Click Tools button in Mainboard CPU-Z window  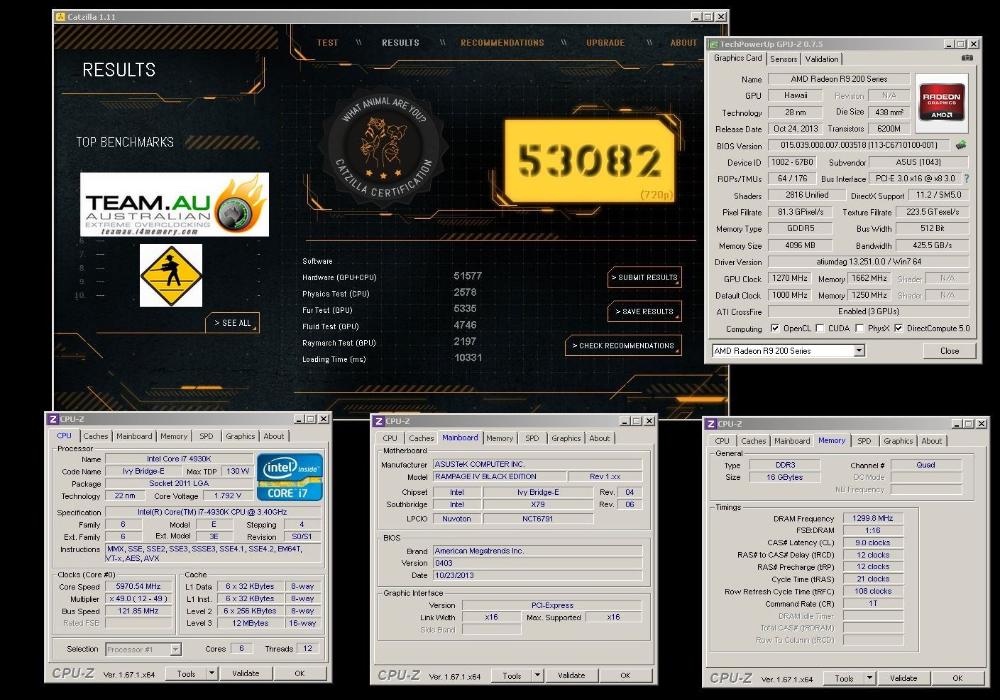pyautogui.click(x=512, y=675)
